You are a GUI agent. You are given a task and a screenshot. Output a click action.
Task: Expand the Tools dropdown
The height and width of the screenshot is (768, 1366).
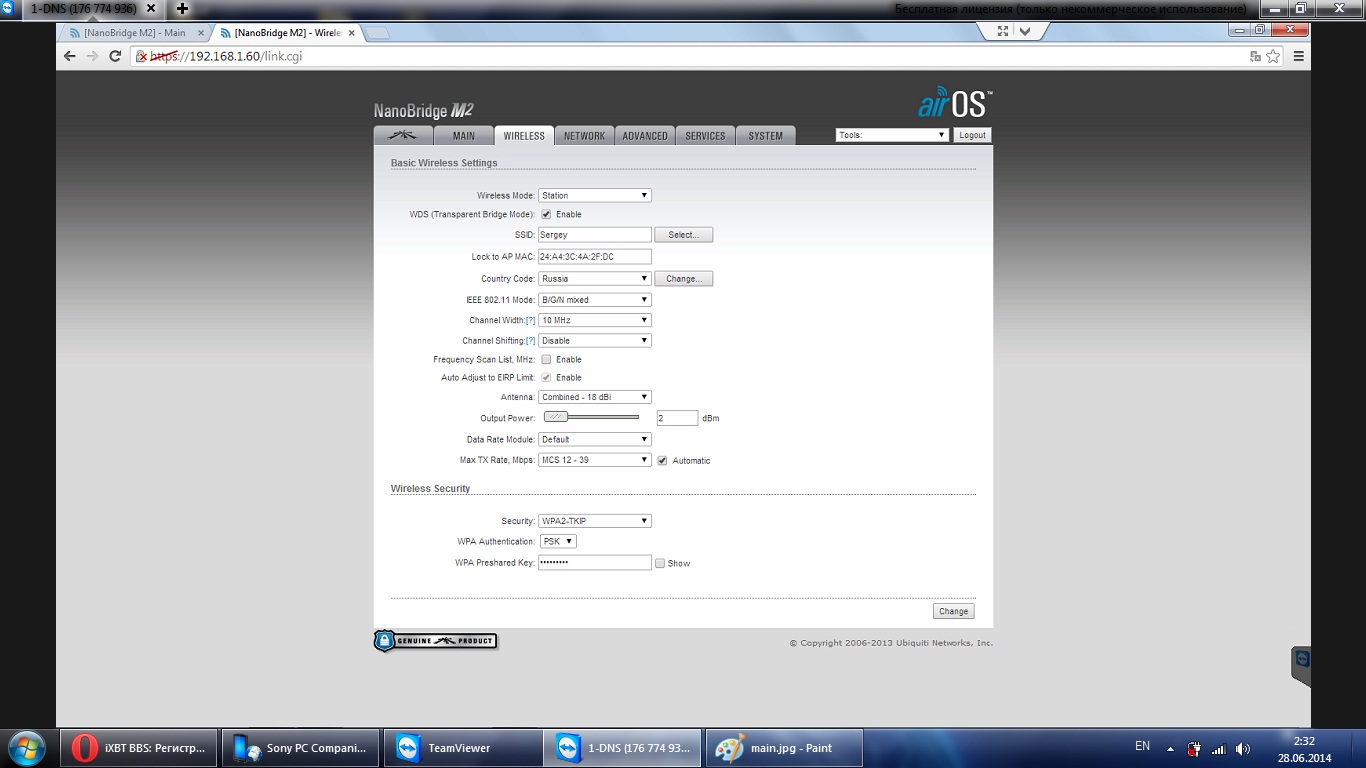pyautogui.click(x=892, y=135)
